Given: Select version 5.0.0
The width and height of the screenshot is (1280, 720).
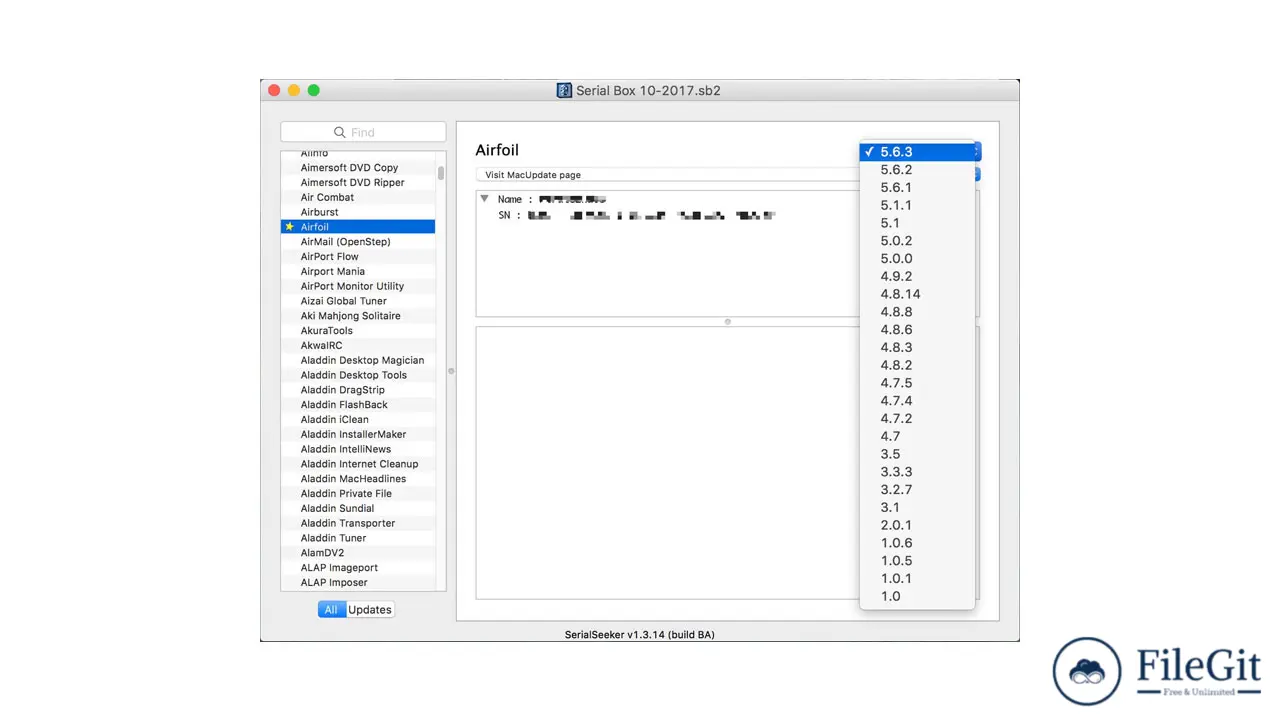Looking at the screenshot, I should (917, 258).
